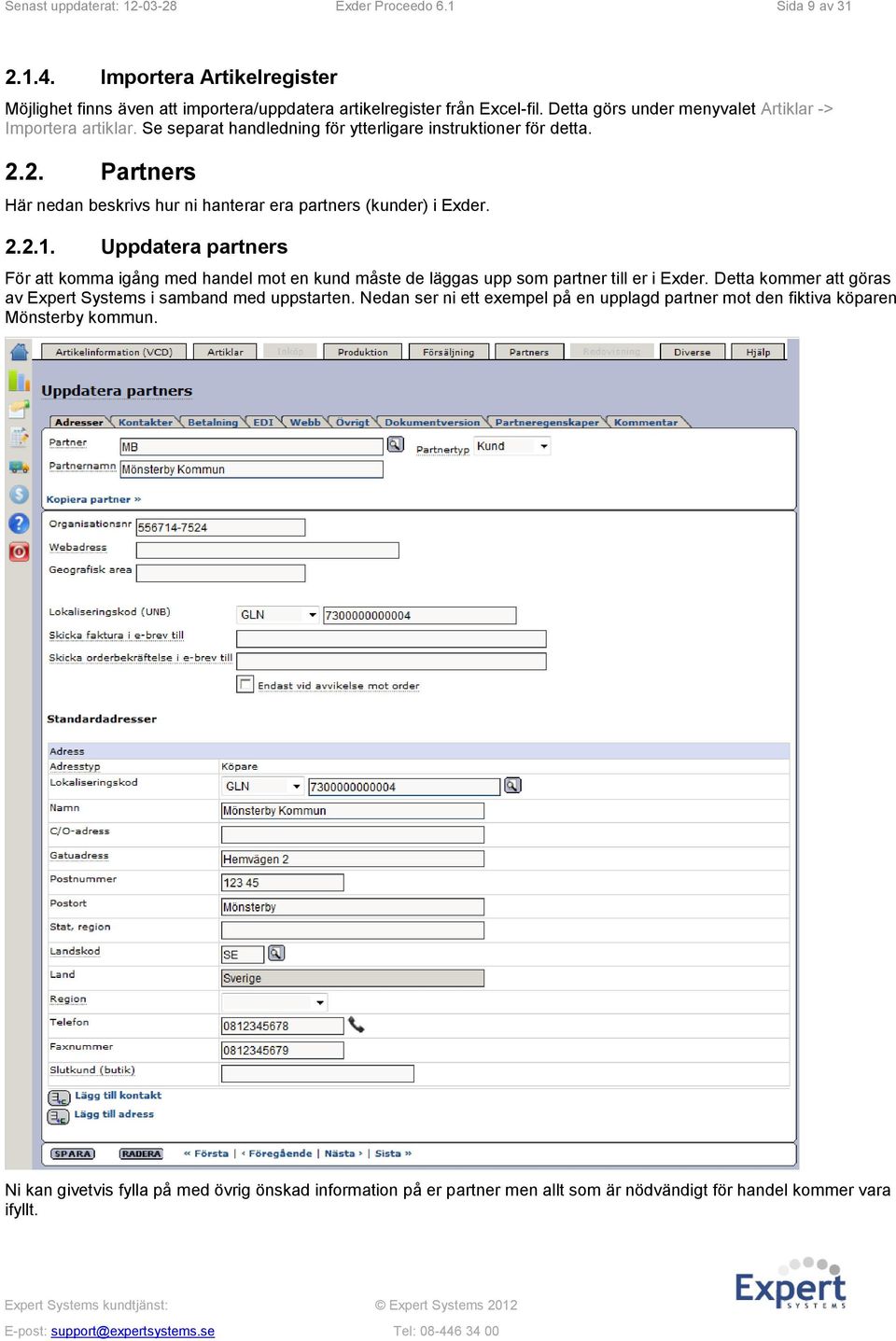Switch to the Kontakter tab
The width and height of the screenshot is (896, 1341).
146,422
